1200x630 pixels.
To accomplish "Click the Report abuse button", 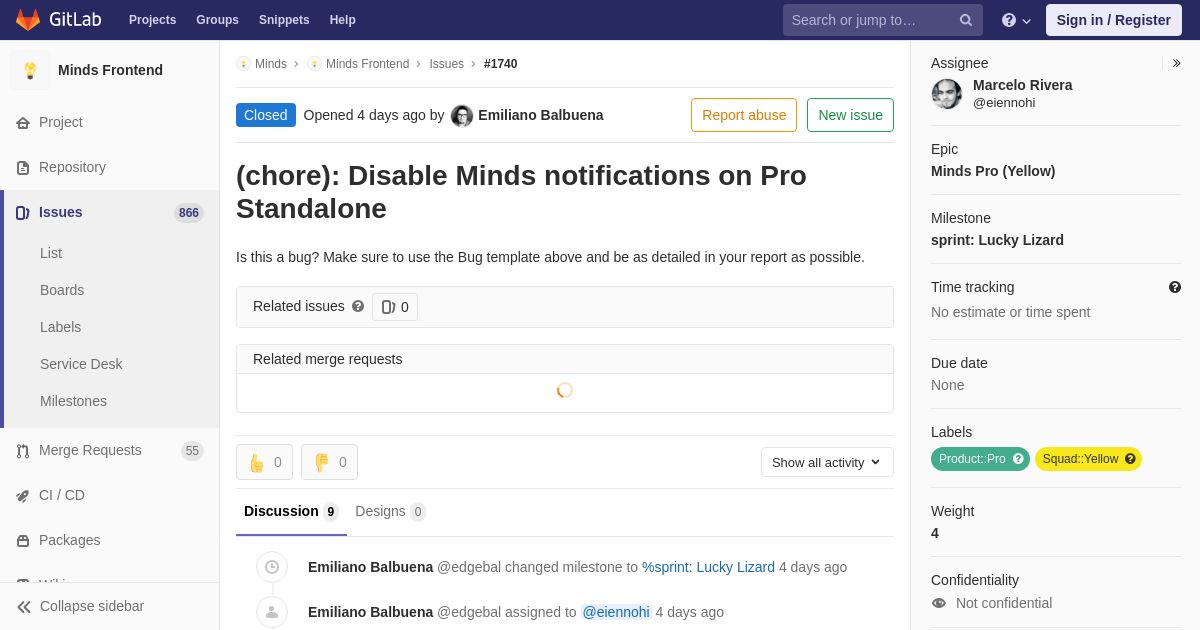I will (x=744, y=115).
